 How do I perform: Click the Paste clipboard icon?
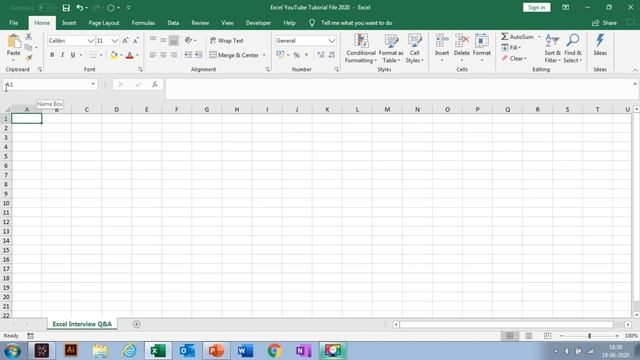[x=13, y=42]
